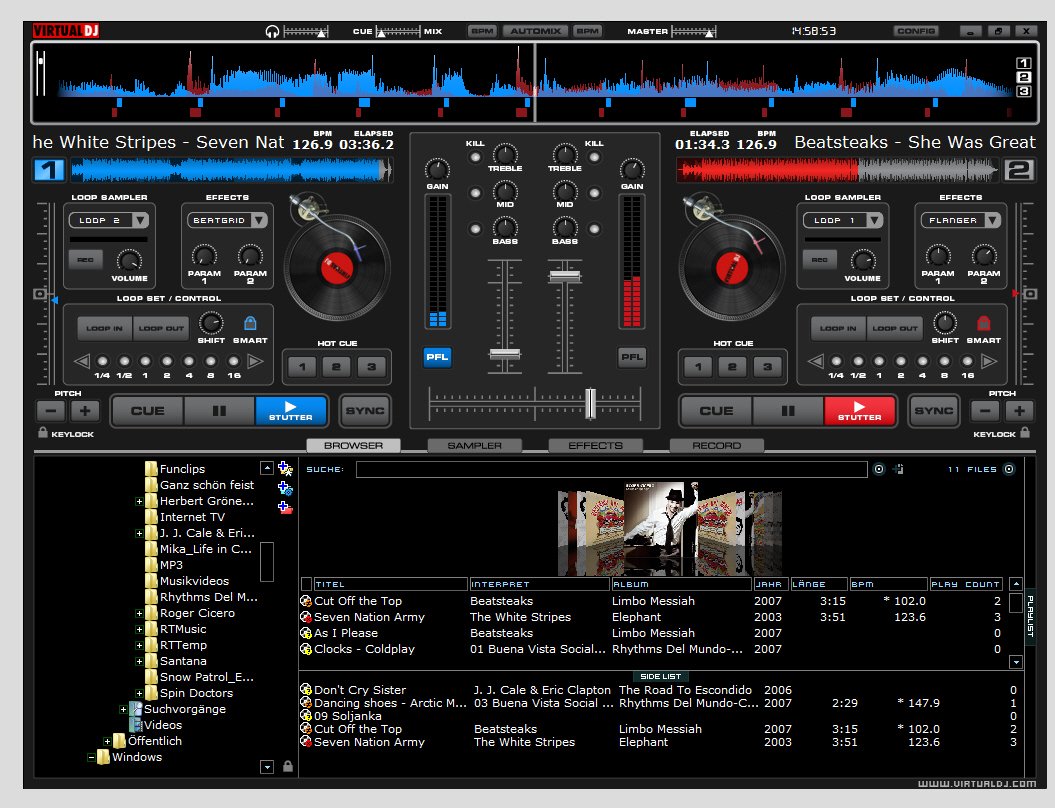The width and height of the screenshot is (1055, 808).
Task: Turn the left deck gain knob
Action: [x=437, y=169]
